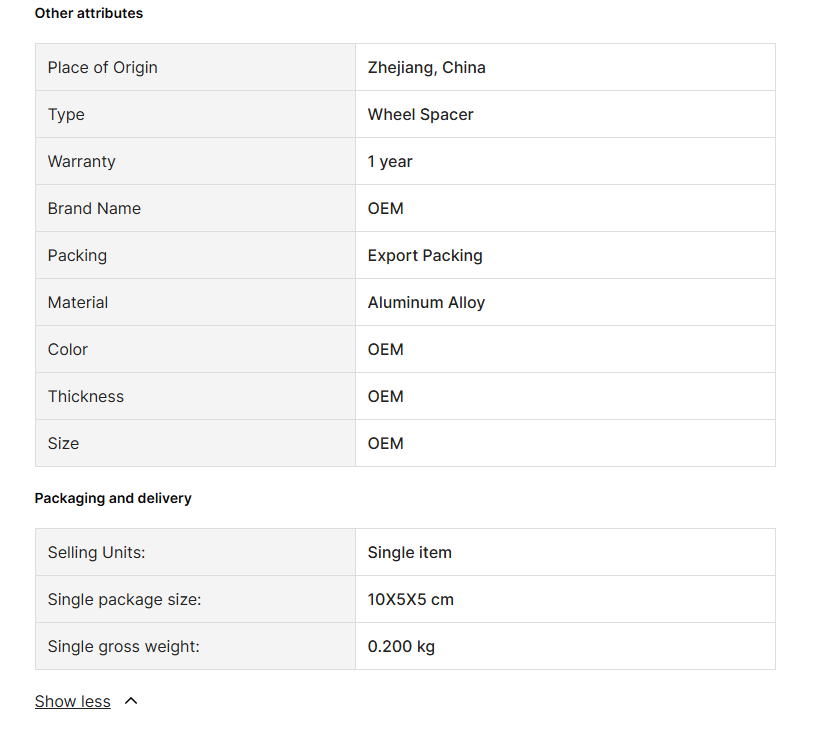Select the "Aluminum Alloy" material value

pos(426,303)
